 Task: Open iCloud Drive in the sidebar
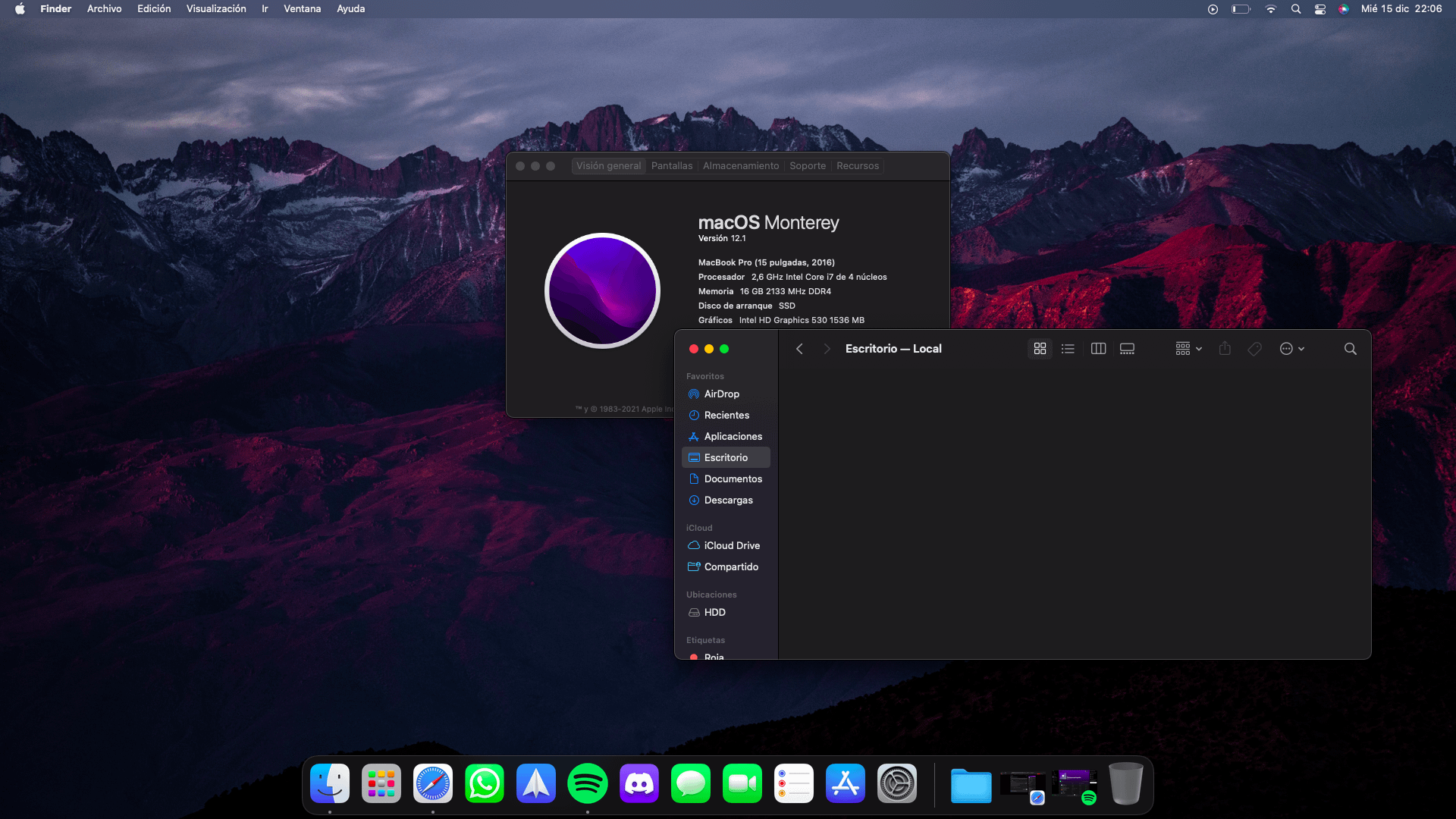[726, 546]
